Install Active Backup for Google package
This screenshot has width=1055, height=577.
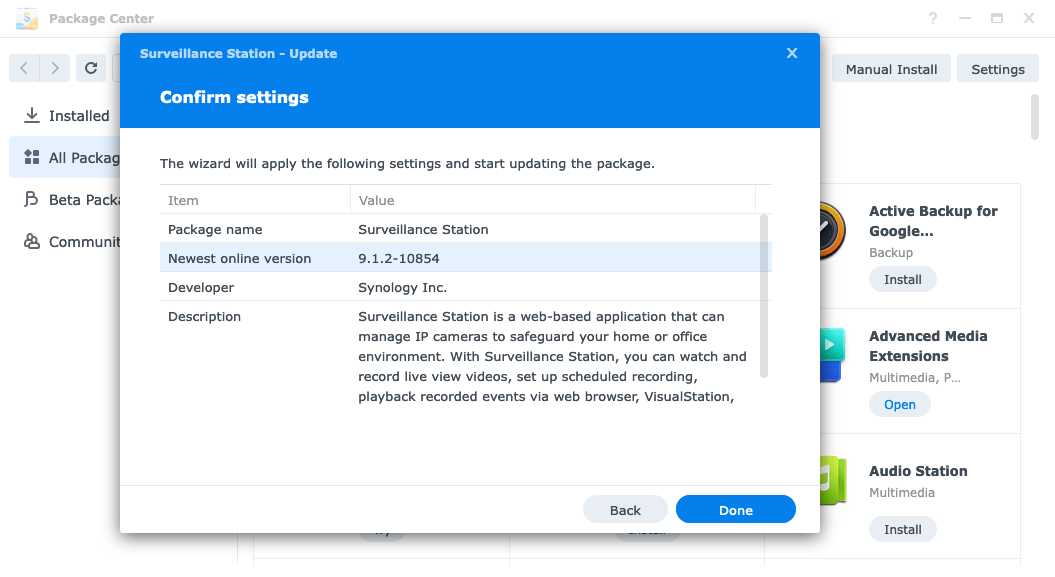[x=902, y=279]
